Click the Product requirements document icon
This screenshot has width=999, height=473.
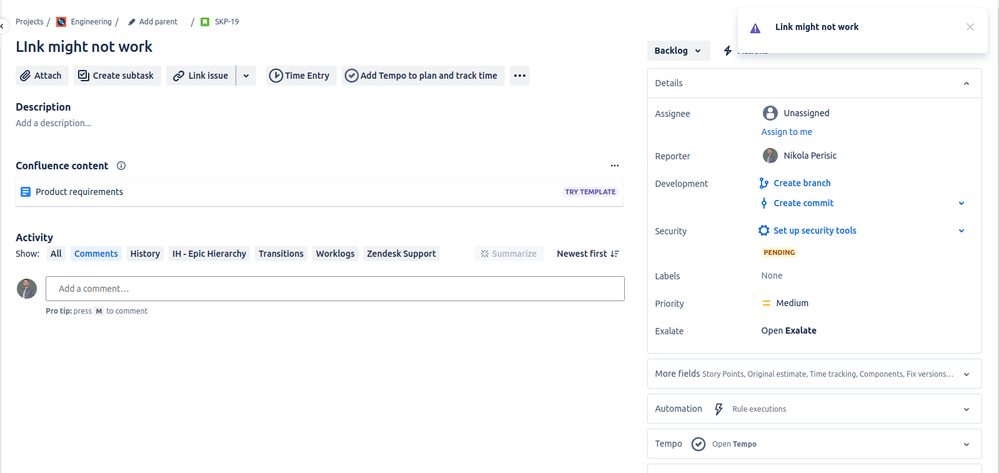[25, 192]
